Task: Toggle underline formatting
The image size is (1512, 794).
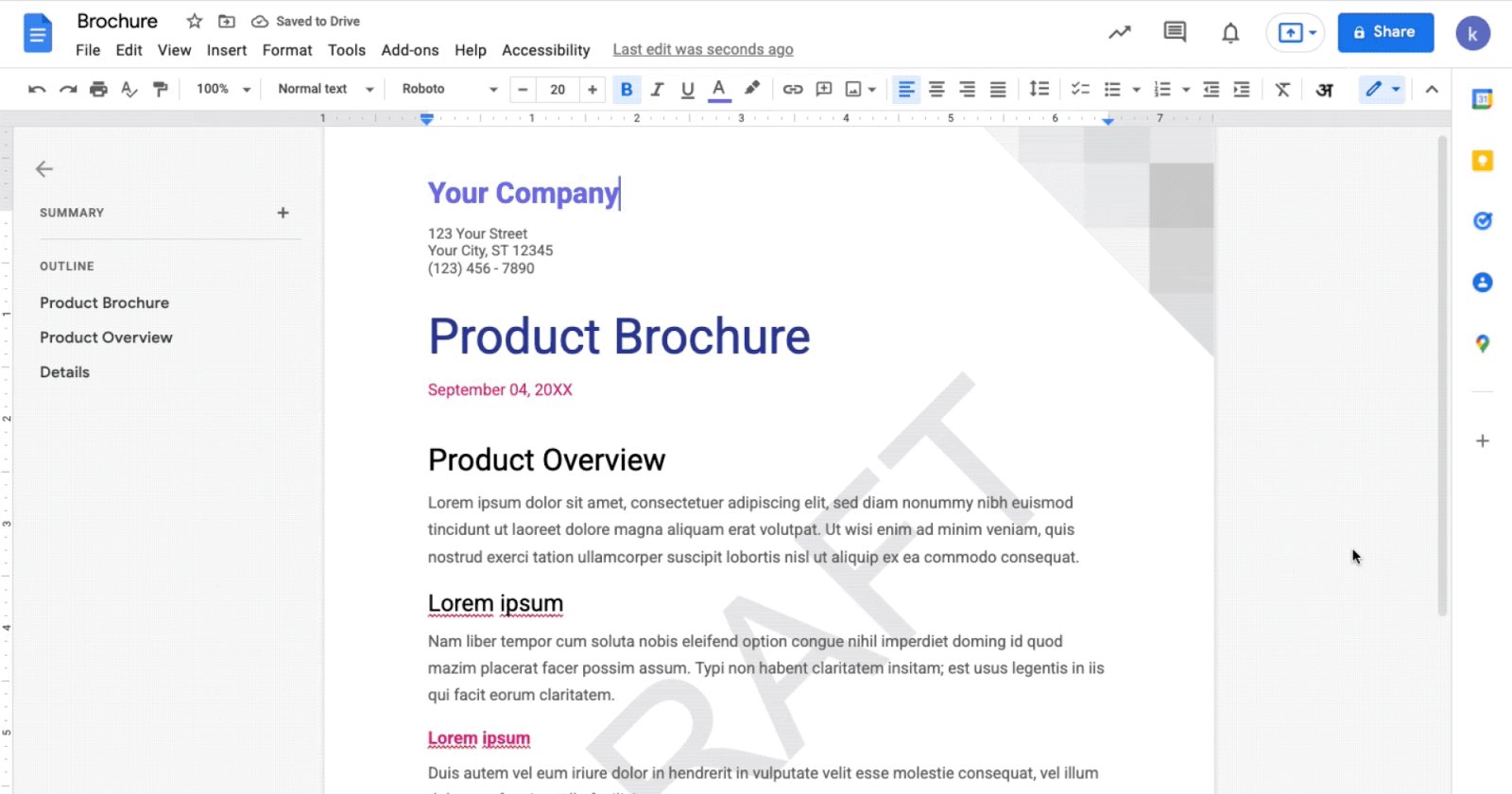Action: pyautogui.click(x=687, y=89)
